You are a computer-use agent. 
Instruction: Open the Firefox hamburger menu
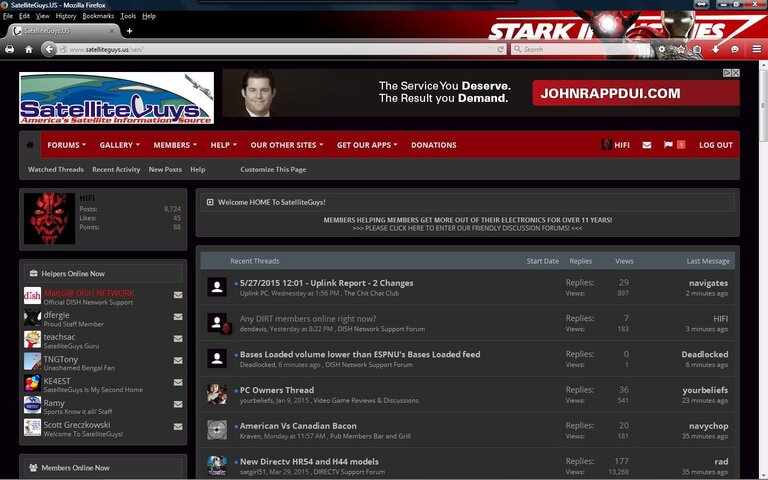click(x=757, y=48)
